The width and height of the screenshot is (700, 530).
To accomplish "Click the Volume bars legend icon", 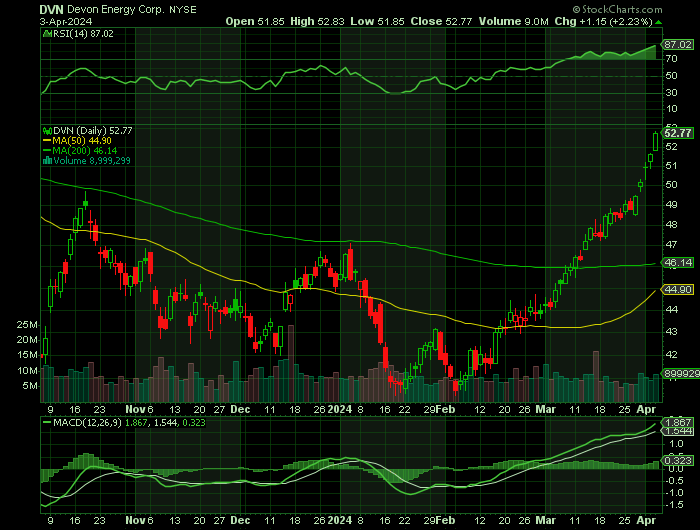I will [44, 160].
